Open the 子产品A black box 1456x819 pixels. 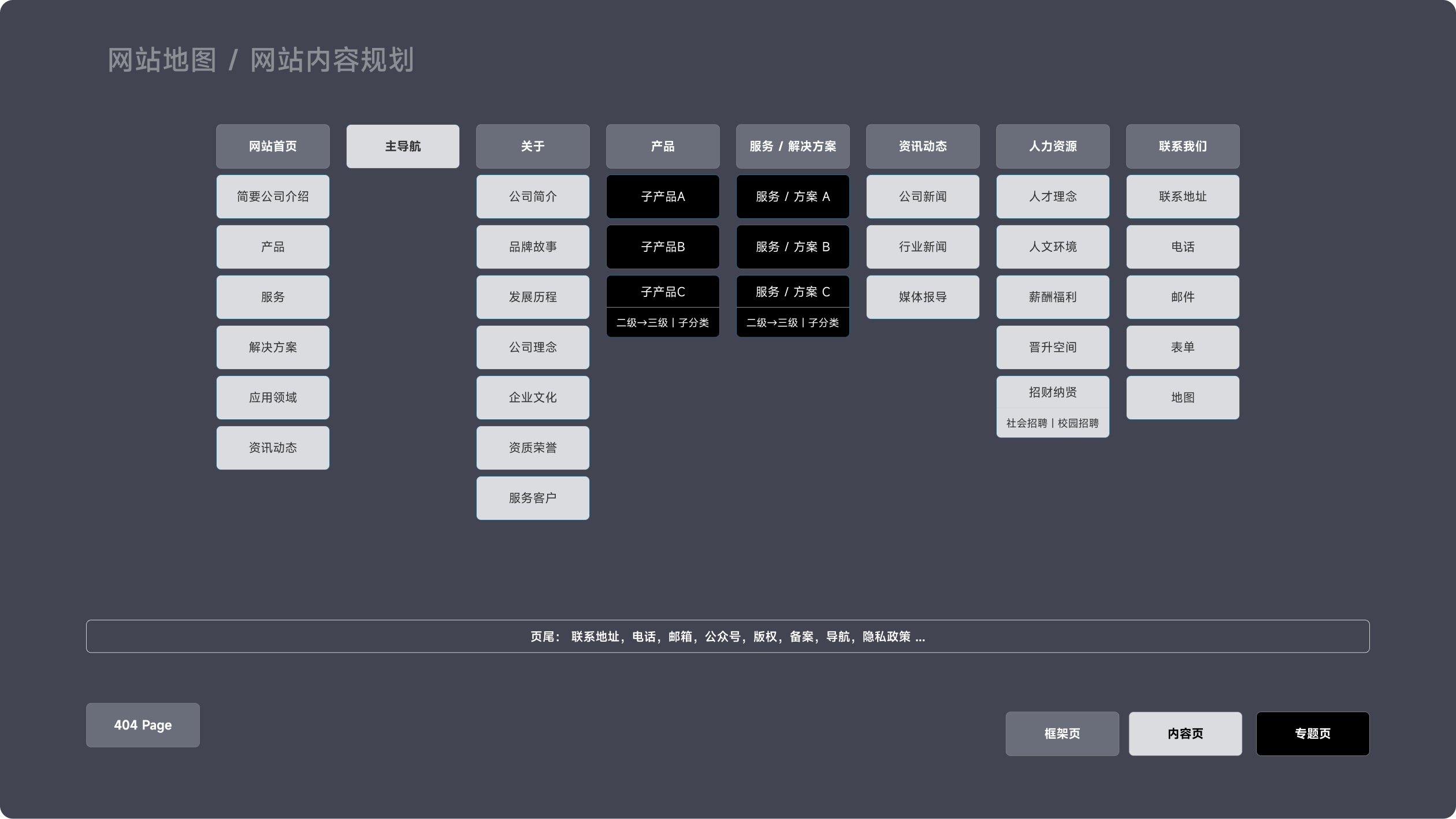(663, 196)
